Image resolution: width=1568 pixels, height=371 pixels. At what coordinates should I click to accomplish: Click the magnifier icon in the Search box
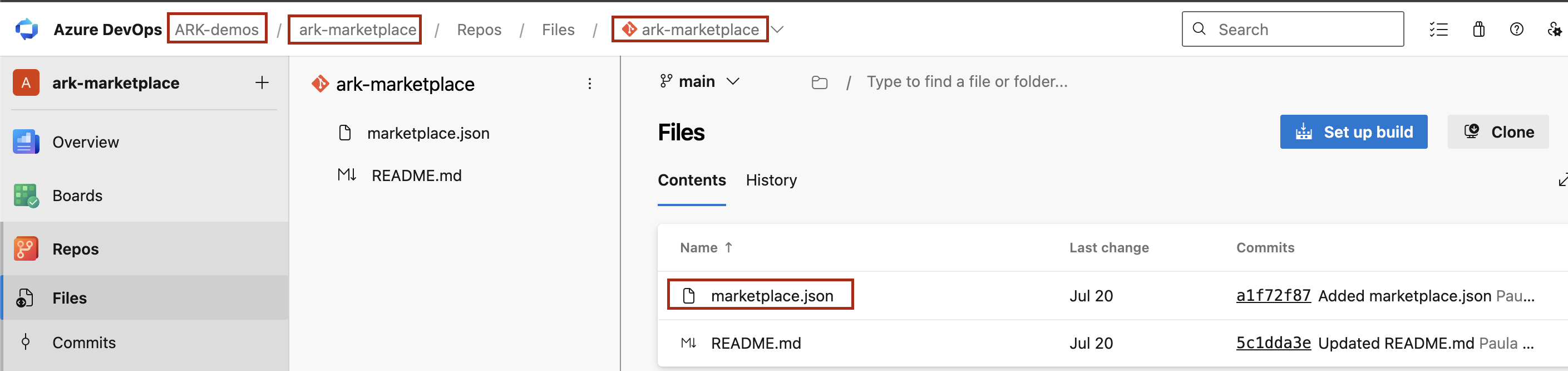pyautogui.click(x=1199, y=28)
